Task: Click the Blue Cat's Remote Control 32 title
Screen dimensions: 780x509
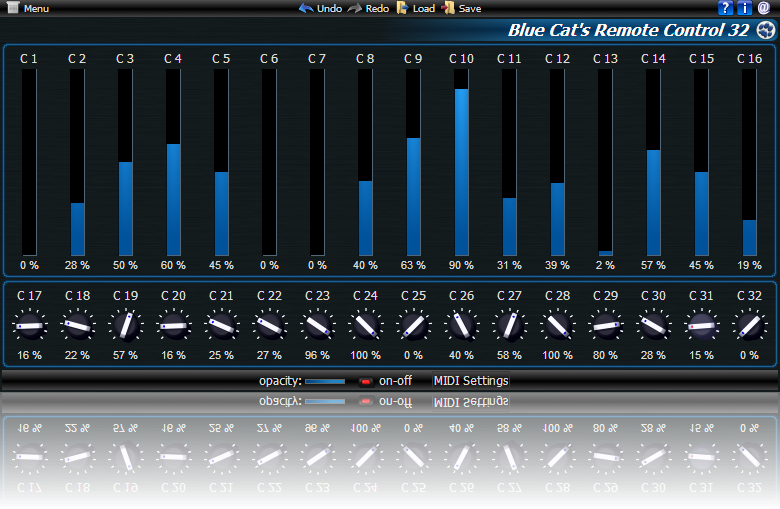Action: tap(628, 30)
